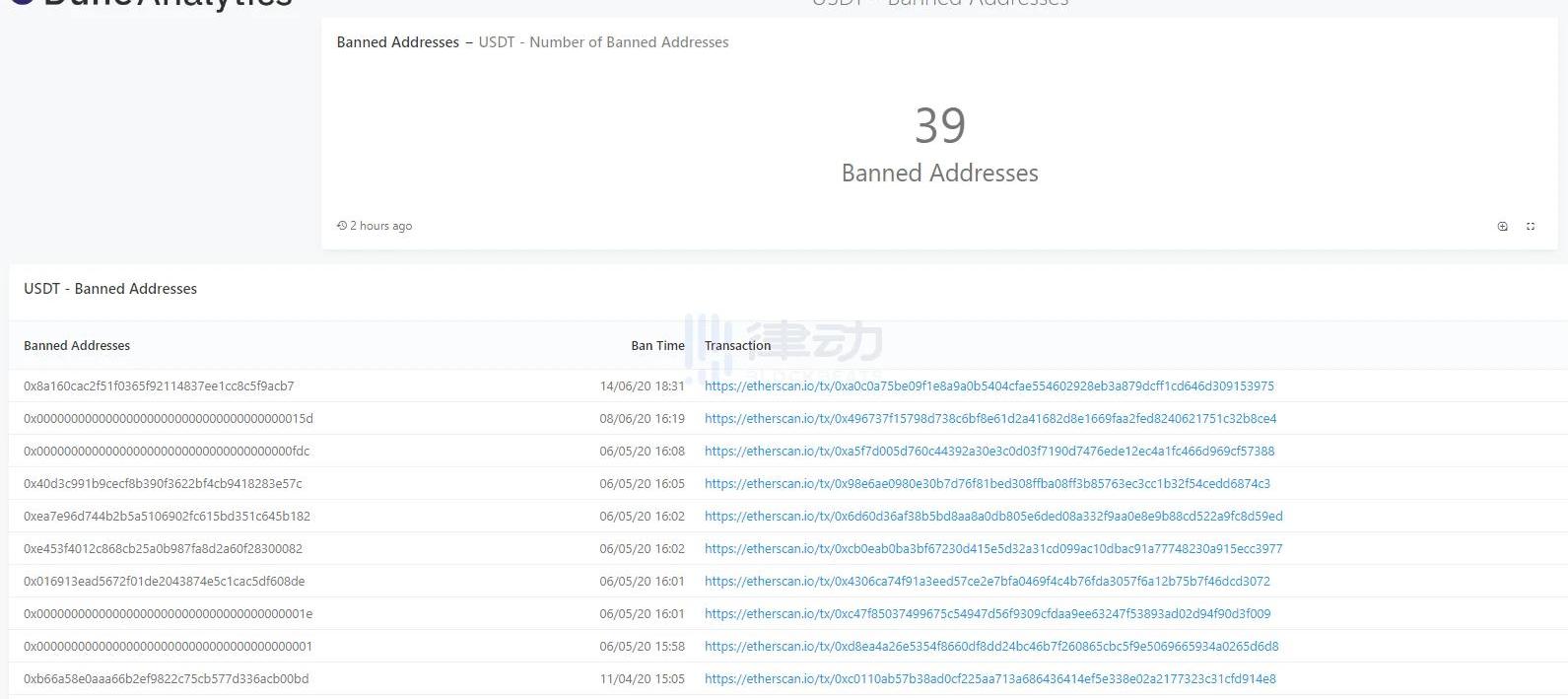Click the 'Transaction' column header

click(x=737, y=346)
